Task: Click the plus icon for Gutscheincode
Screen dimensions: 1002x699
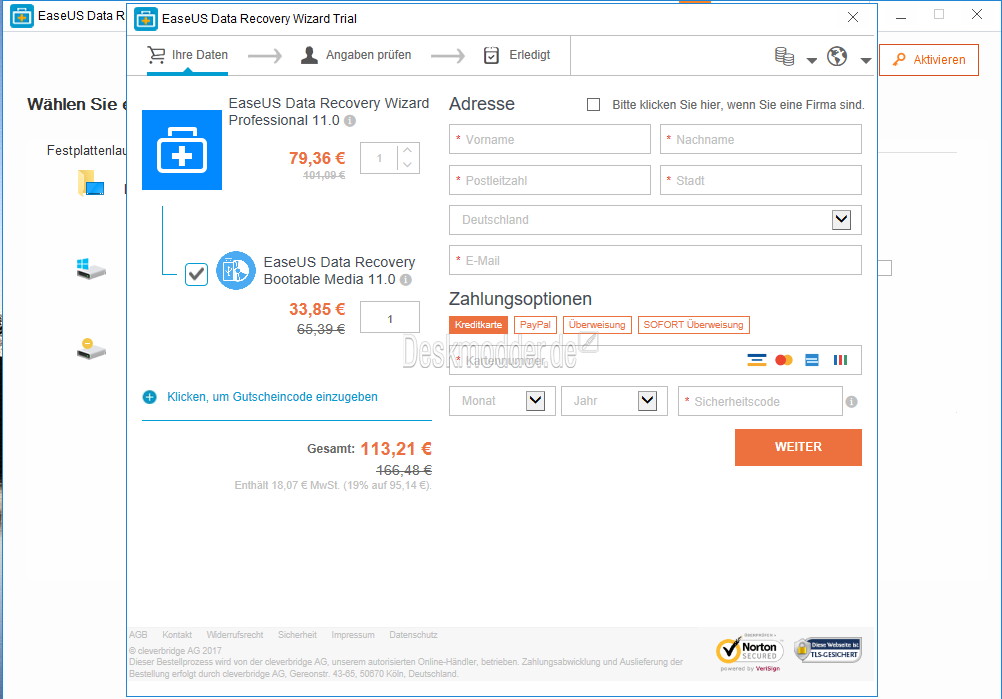Action: [x=150, y=397]
